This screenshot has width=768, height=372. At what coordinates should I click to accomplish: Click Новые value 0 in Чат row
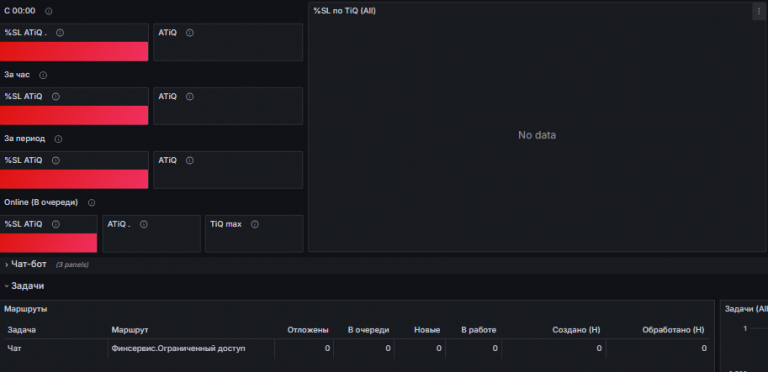[x=438, y=349]
